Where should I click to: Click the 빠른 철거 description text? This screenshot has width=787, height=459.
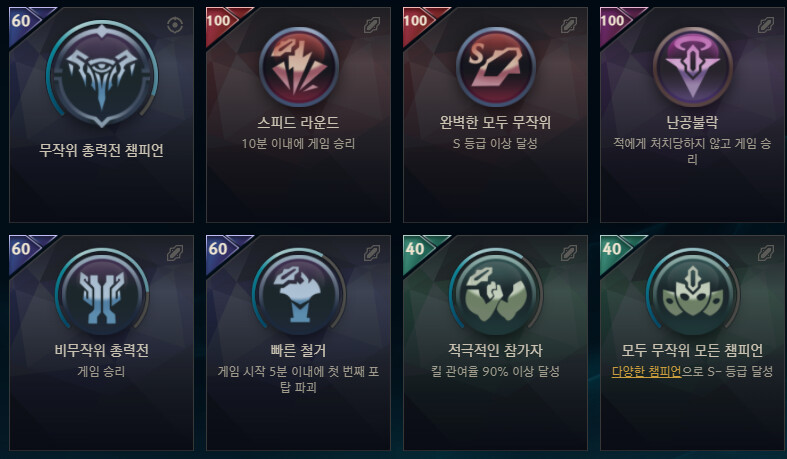click(298, 379)
